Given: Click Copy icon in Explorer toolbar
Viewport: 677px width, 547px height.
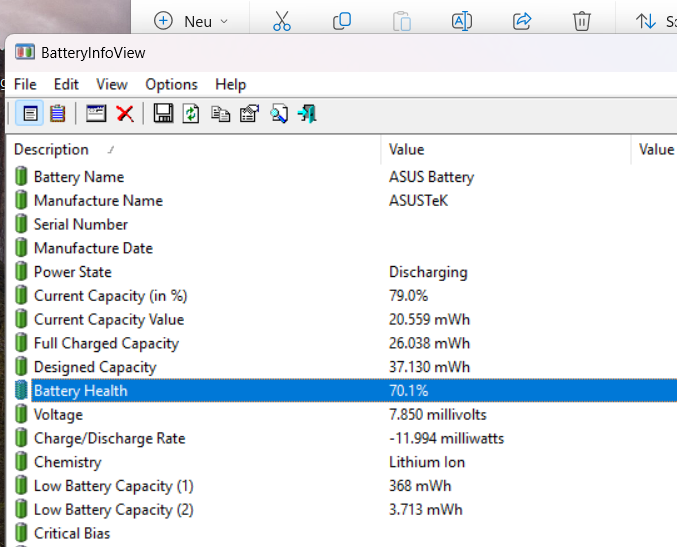Looking at the screenshot, I should click(x=342, y=21).
